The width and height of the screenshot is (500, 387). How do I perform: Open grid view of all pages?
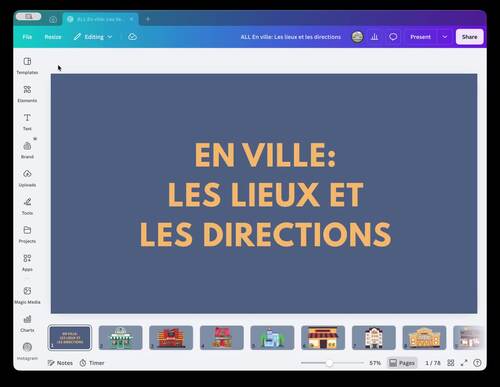(x=451, y=363)
